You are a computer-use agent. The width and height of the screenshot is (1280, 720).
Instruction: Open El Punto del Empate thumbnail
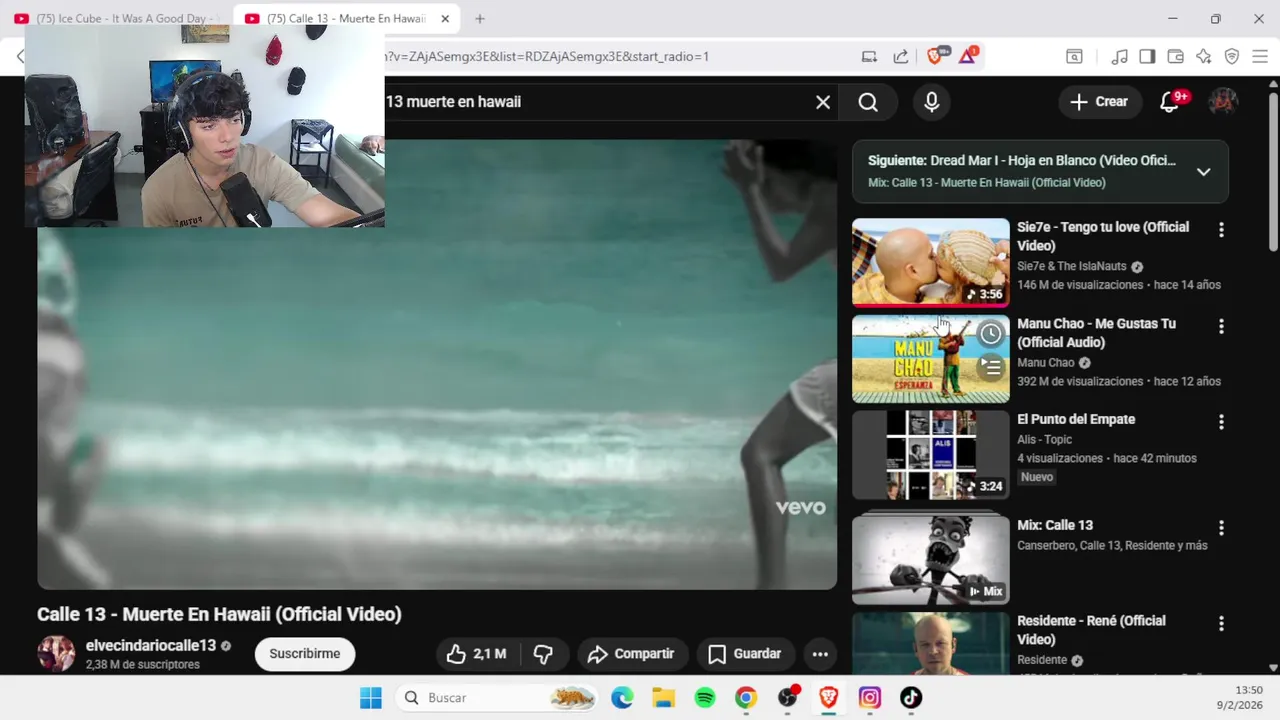(931, 455)
